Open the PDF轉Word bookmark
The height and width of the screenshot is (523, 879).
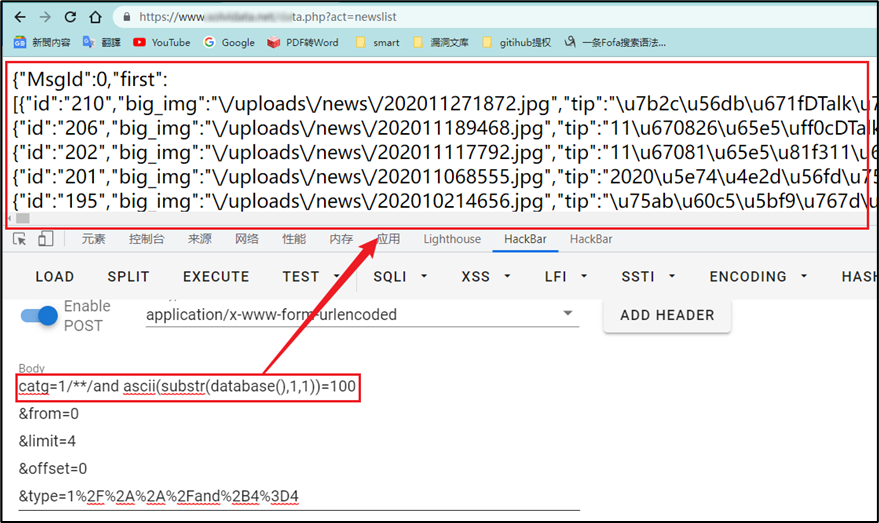(x=303, y=42)
